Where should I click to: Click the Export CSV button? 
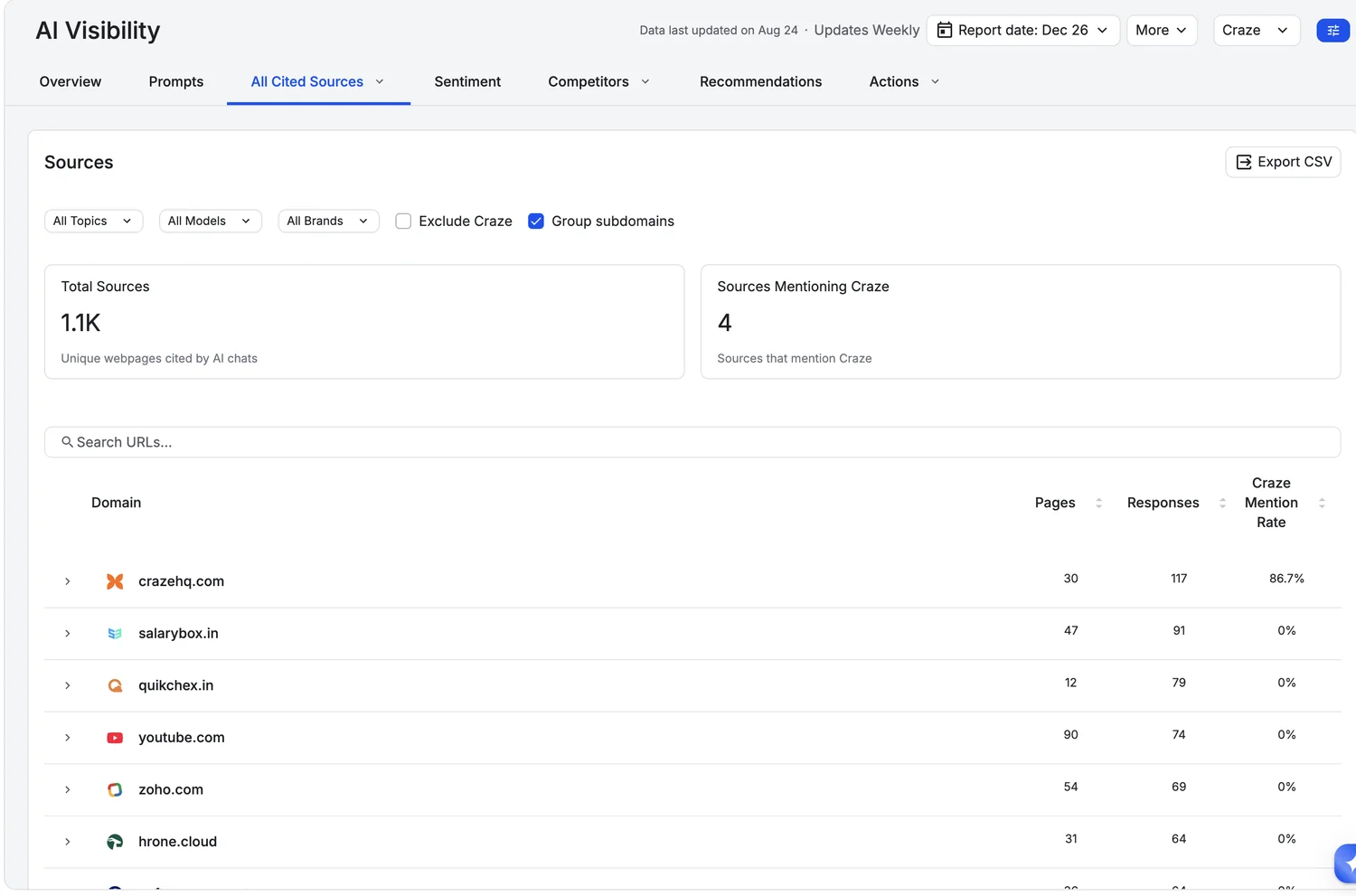coord(1283,162)
